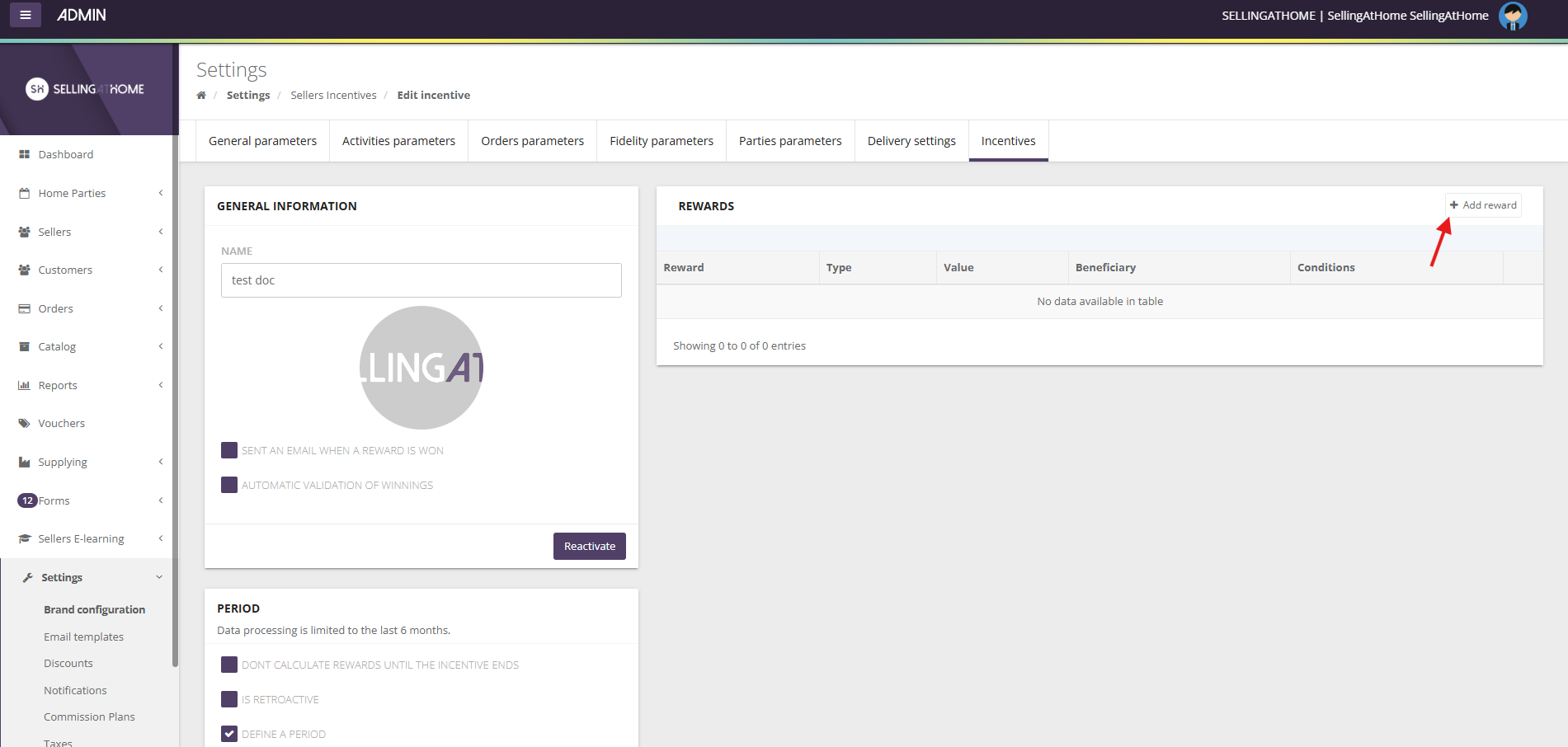Screen dimensions: 1568x747
Task: Toggle 'Sent an email when a reward is won'
Action: pos(229,450)
